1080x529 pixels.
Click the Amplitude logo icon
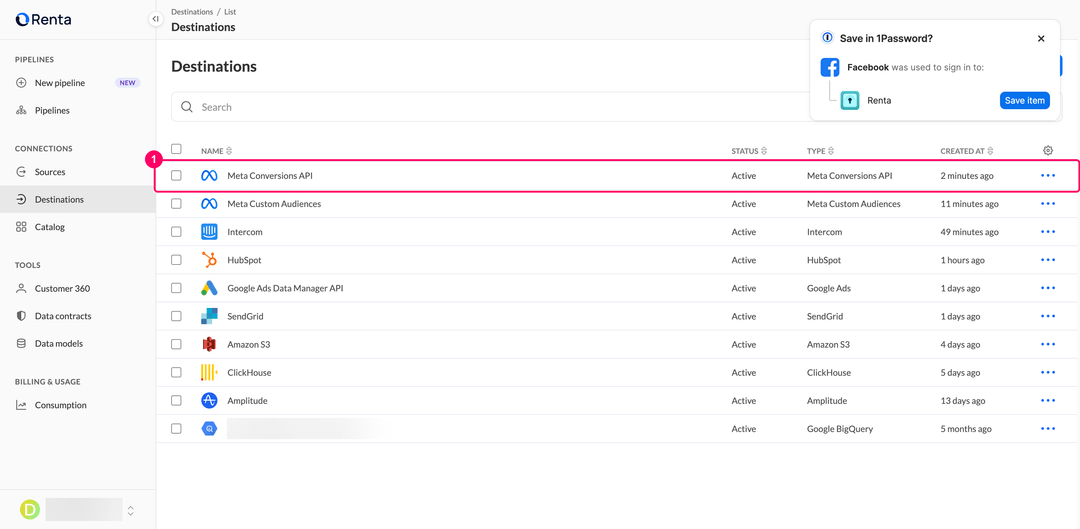[x=209, y=400]
